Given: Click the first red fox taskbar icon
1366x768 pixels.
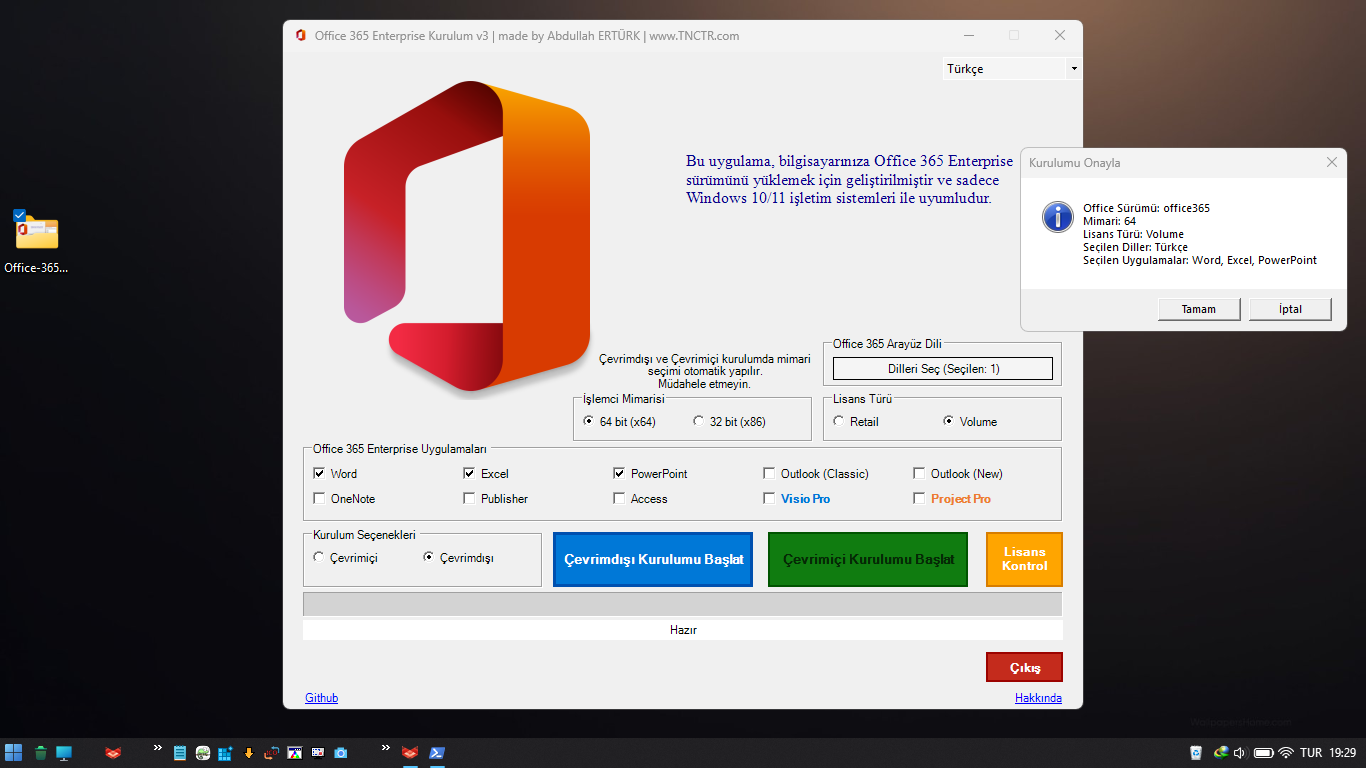Looking at the screenshot, I should tap(113, 753).
